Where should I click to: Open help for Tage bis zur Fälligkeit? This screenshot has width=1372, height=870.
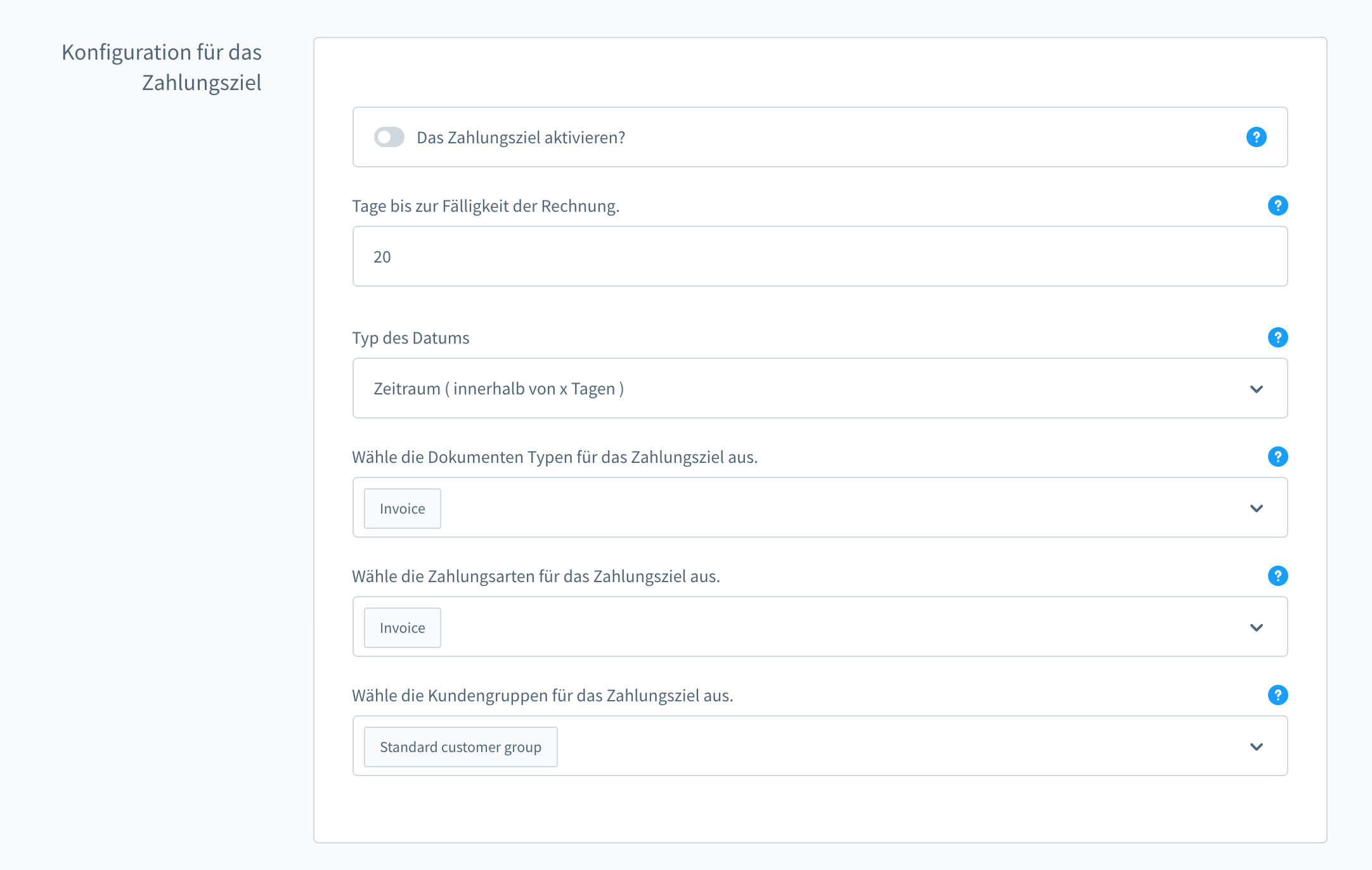[x=1278, y=205]
